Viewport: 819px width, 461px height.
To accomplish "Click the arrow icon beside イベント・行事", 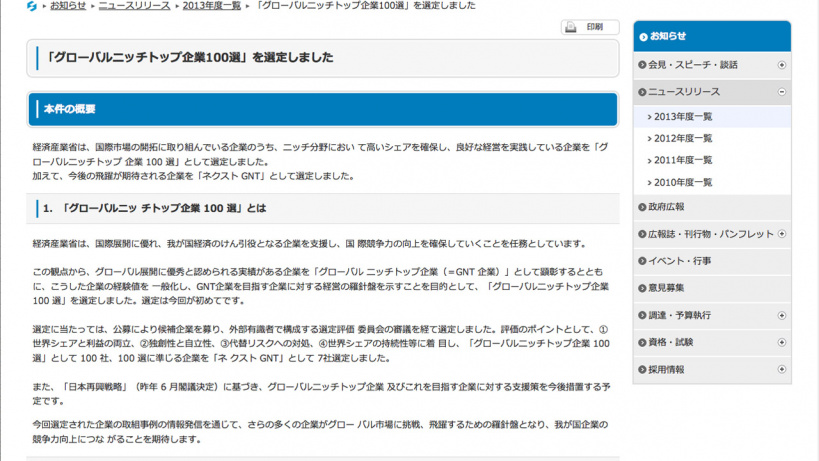I will pos(641,261).
